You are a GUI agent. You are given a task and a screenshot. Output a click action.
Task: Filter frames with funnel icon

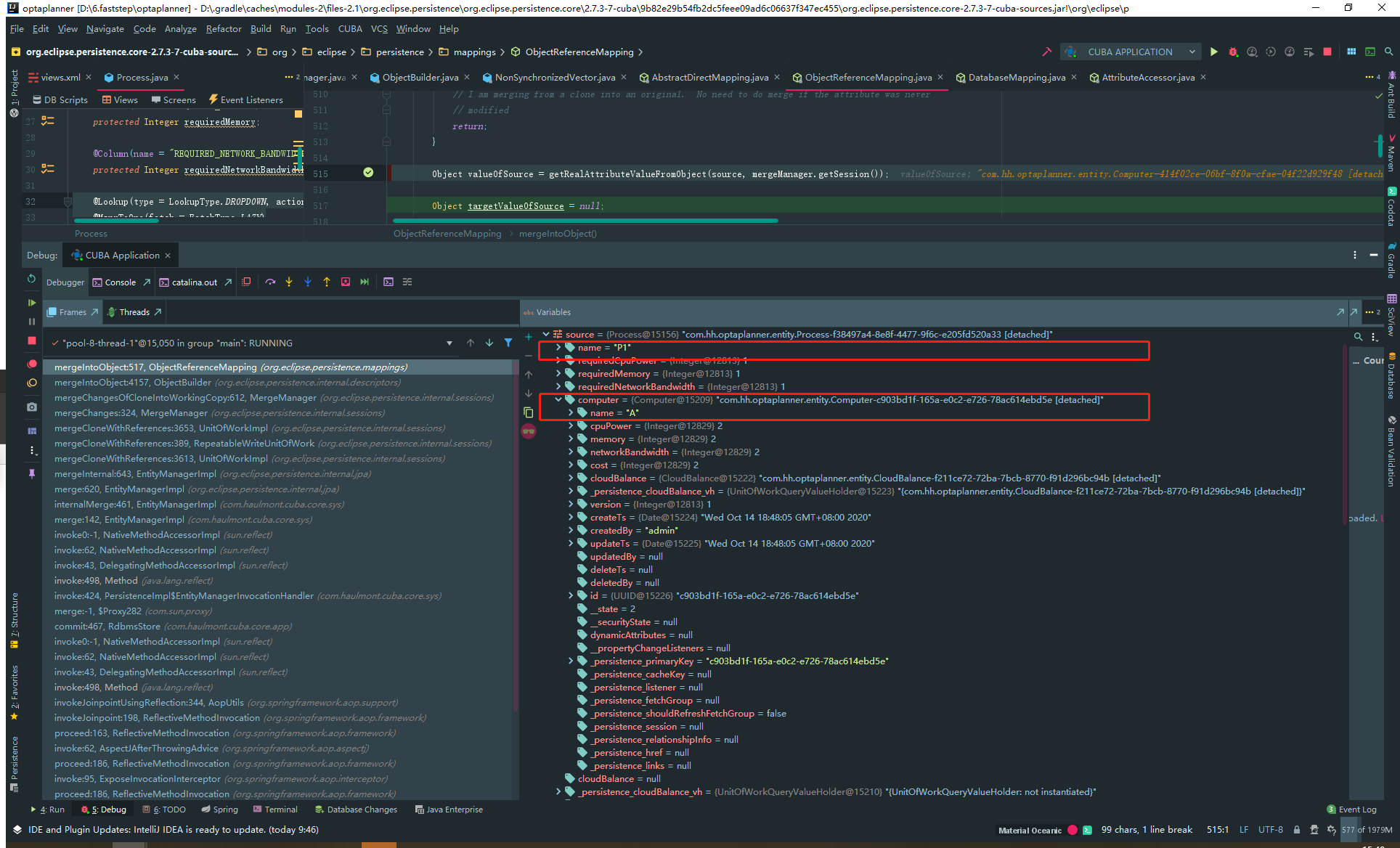[508, 343]
